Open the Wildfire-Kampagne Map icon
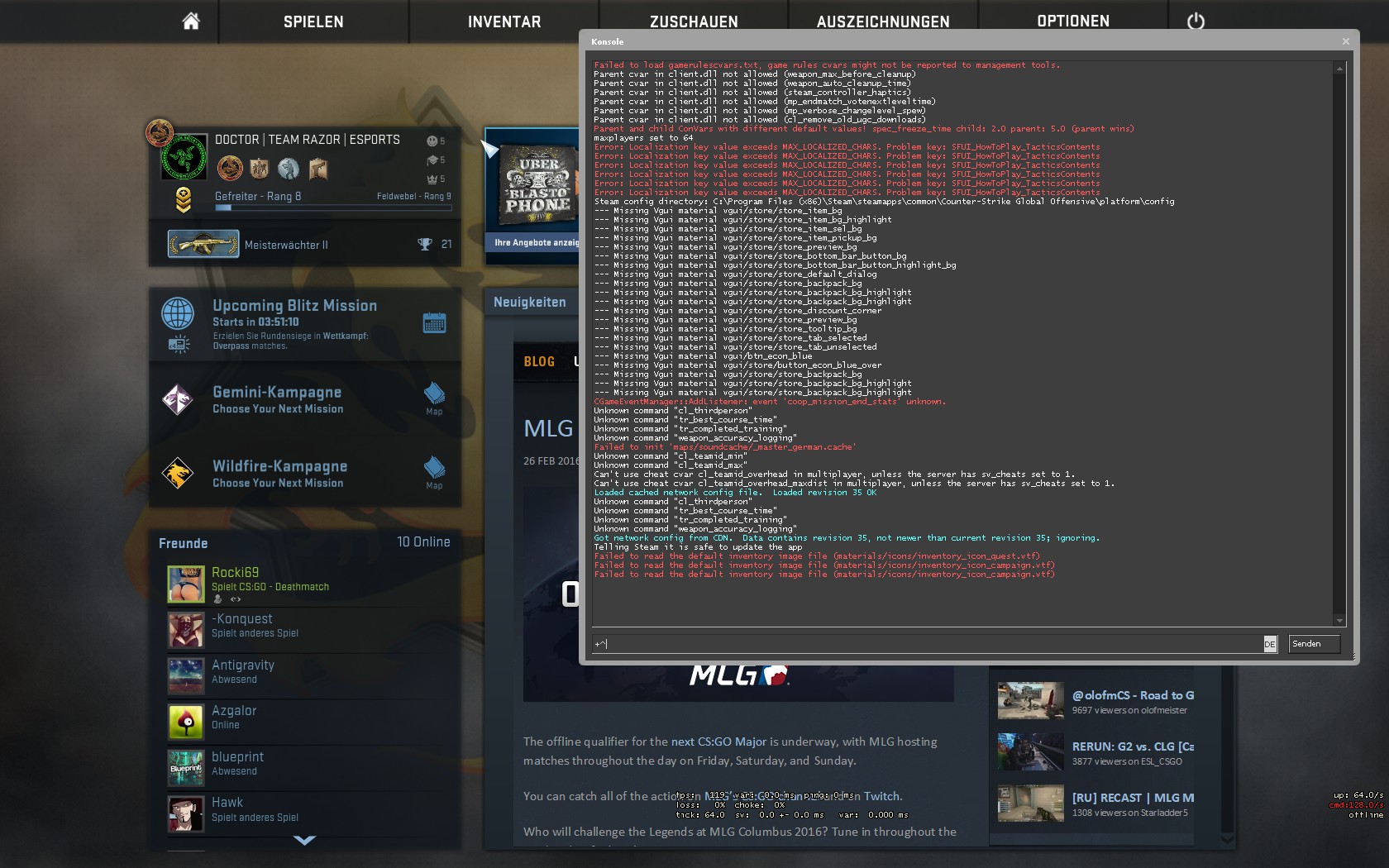Screen dimensions: 1389x868 coord(434,472)
